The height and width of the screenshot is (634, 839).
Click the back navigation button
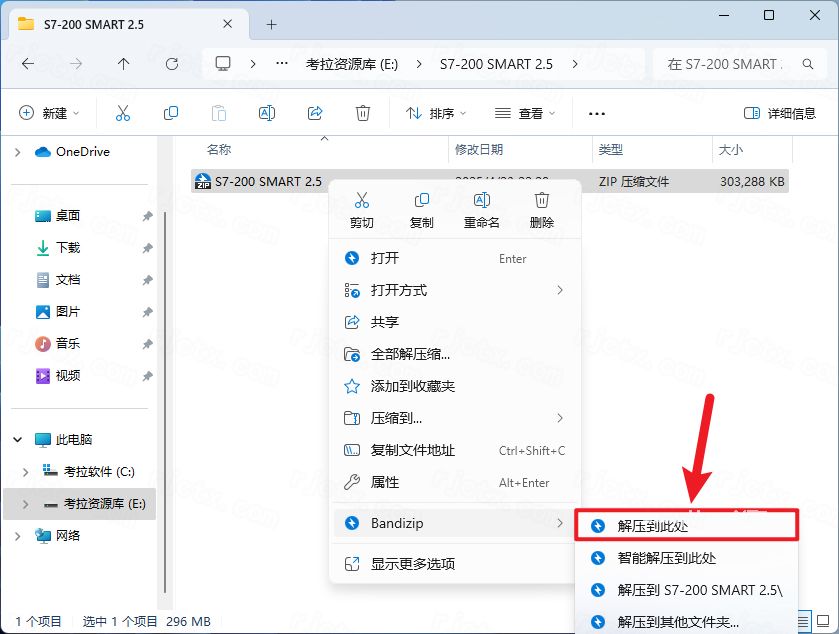tap(26, 63)
